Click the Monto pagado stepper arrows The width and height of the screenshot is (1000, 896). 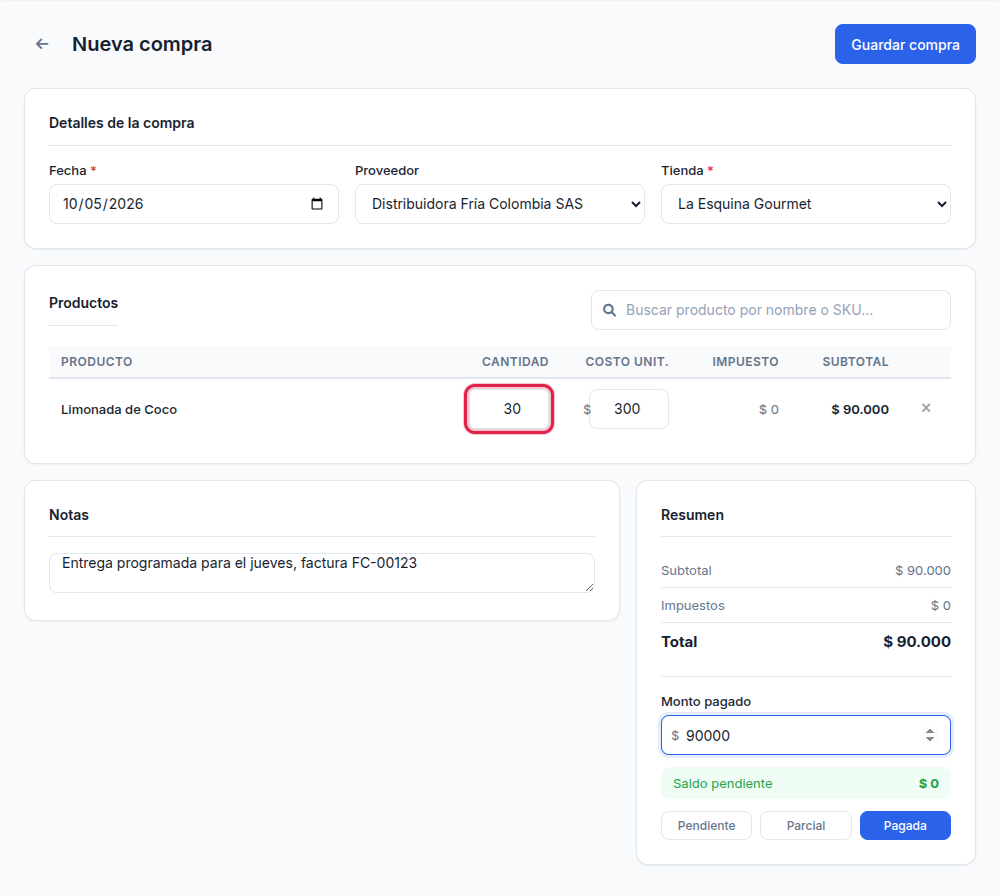[x=930, y=735]
